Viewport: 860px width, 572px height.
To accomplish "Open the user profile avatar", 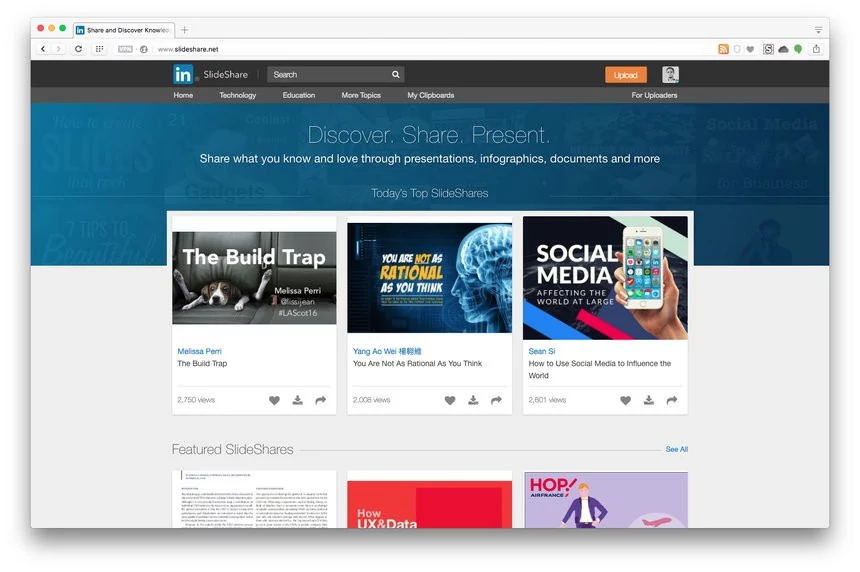I will 670,75.
